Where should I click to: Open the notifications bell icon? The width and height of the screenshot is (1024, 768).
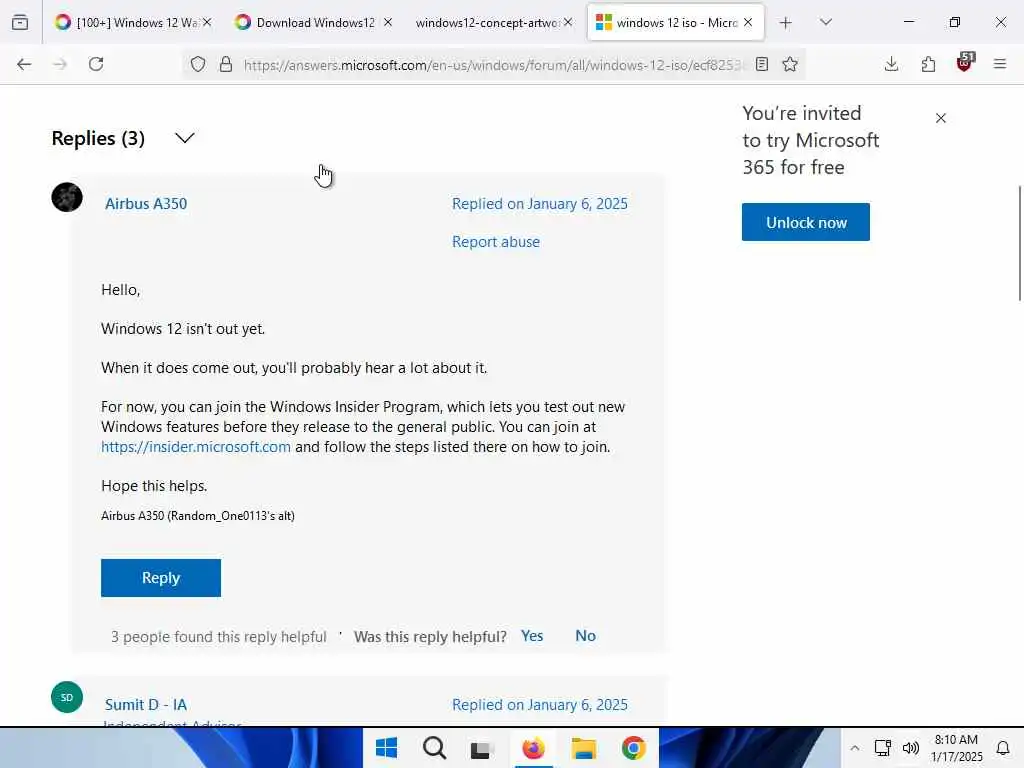[1003, 748]
